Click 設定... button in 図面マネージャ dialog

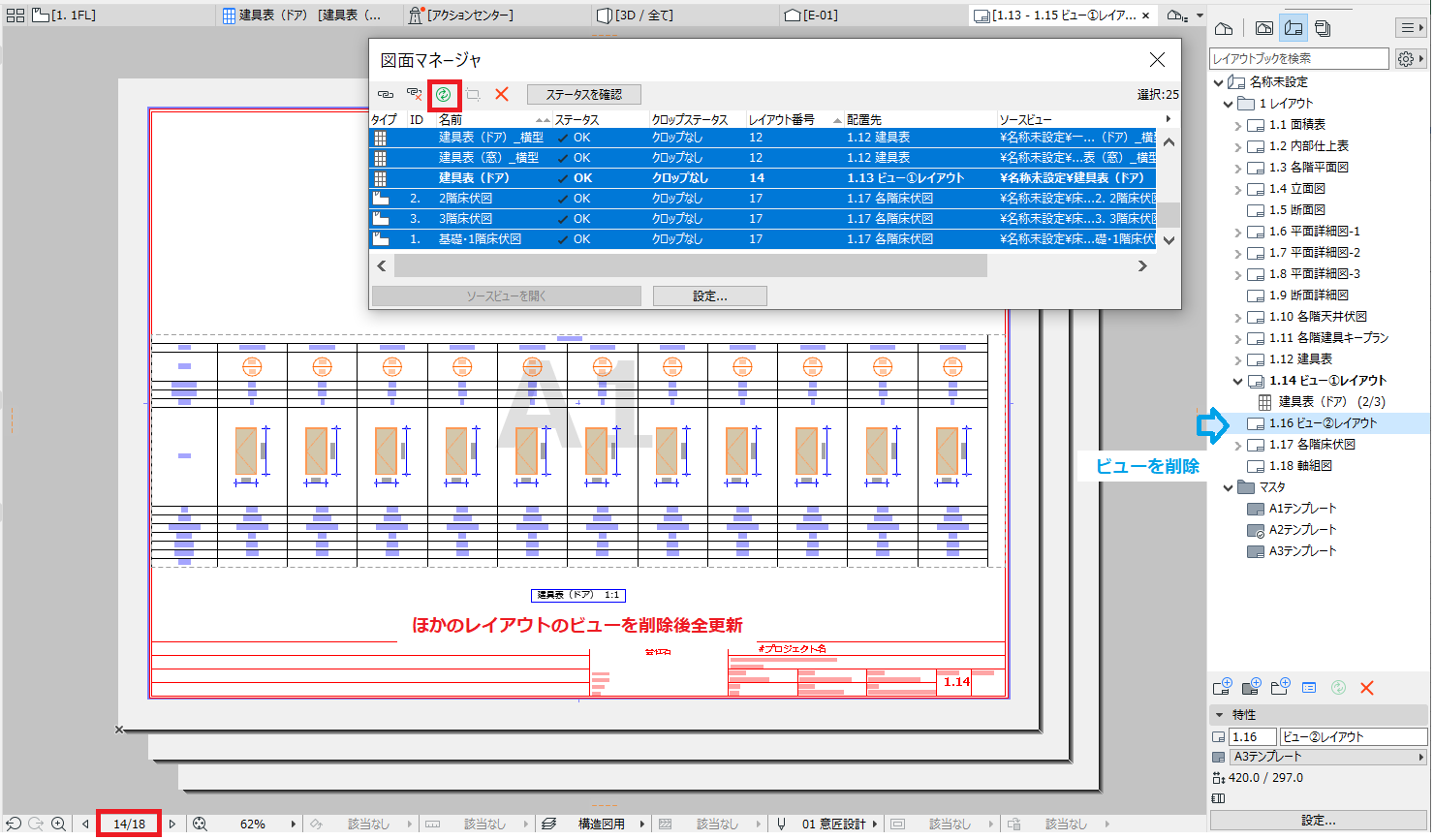(710, 296)
